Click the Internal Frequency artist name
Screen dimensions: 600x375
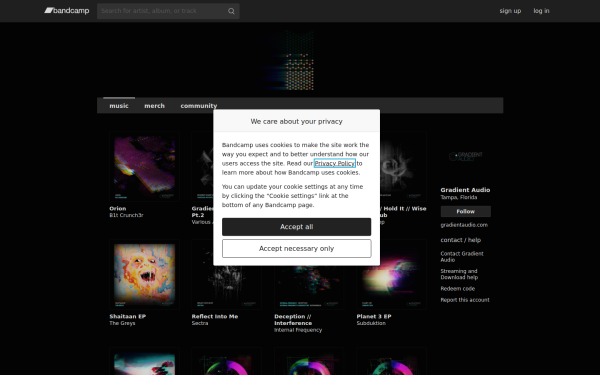coord(298,330)
